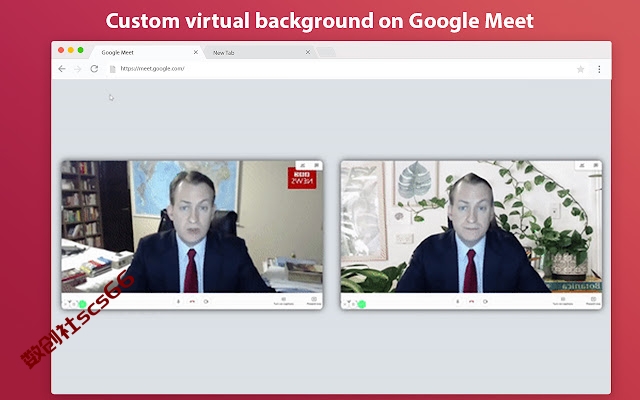Hang up call in left meeting window
Image resolution: width=640 pixels, height=400 pixels.
tap(192, 302)
